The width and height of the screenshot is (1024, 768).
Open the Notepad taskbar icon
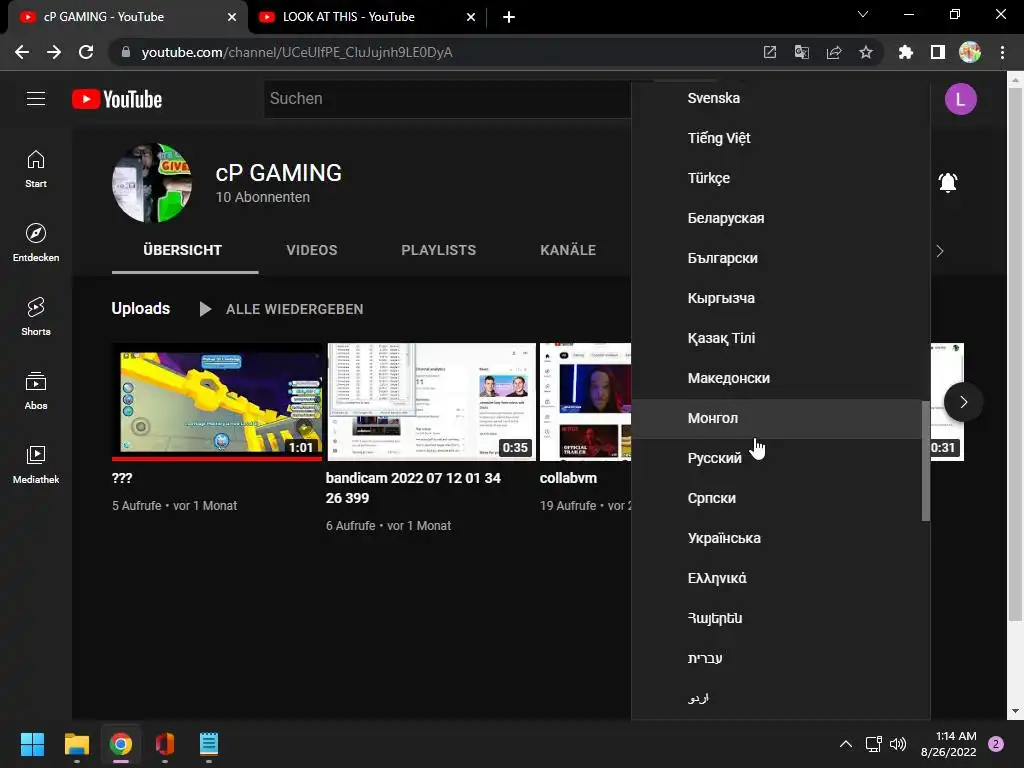(209, 744)
